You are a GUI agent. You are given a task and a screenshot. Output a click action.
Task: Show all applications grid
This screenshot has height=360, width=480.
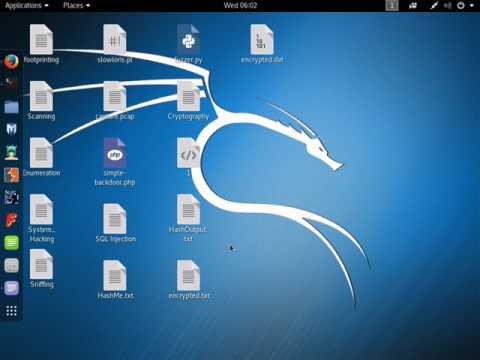click(11, 311)
